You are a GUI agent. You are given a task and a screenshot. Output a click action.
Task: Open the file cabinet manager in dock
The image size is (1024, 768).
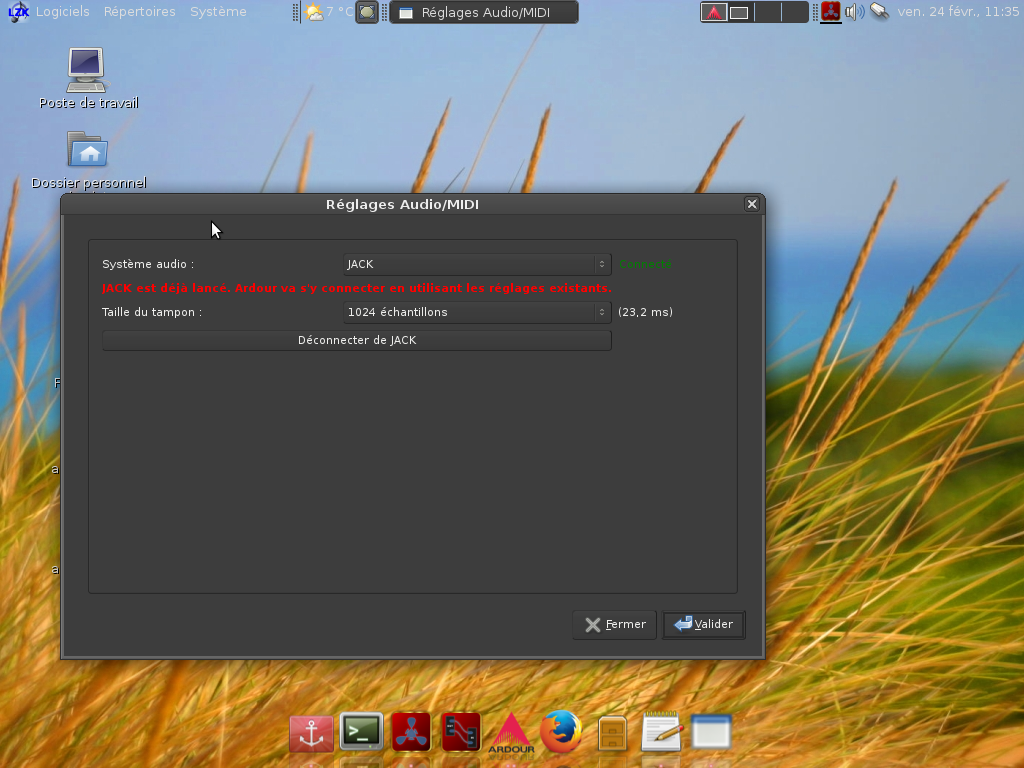click(612, 733)
